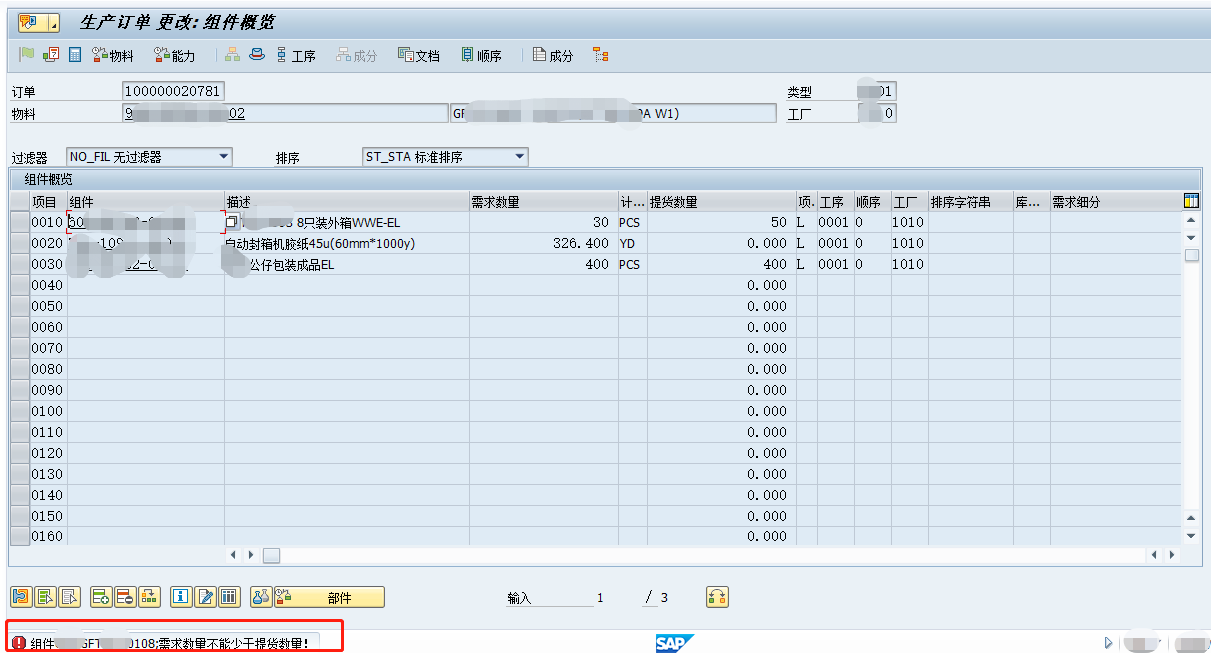The image size is (1211, 653).
Task: Click the 需求数量 column header
Action: click(543, 202)
